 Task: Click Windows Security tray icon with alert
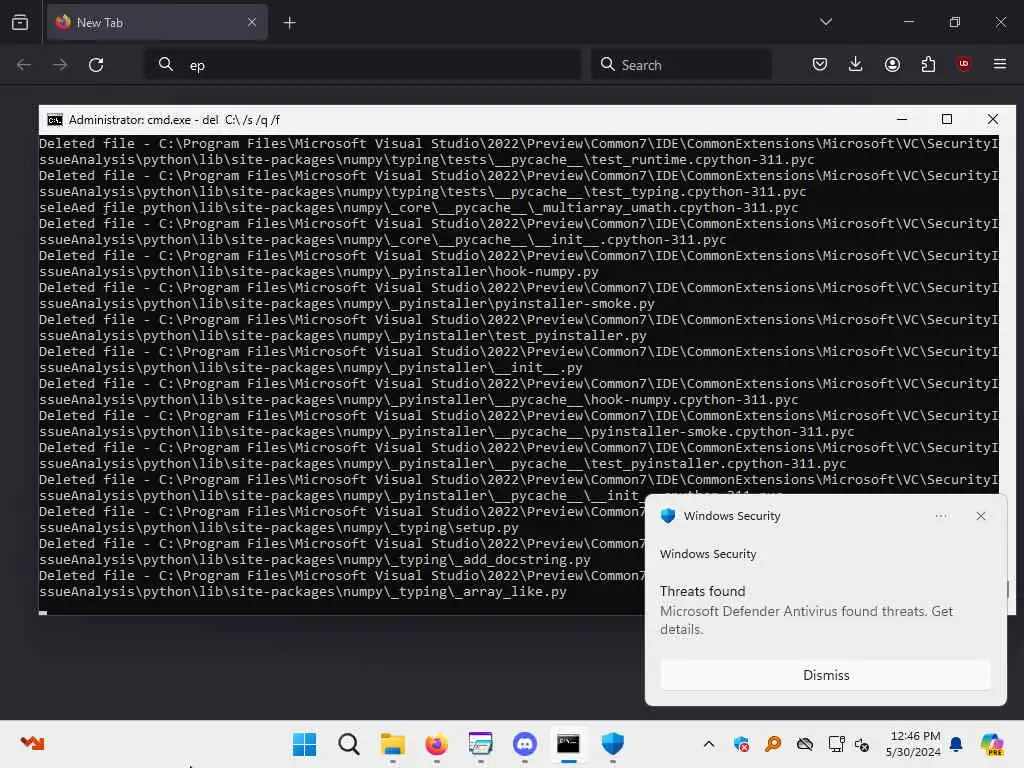point(741,744)
